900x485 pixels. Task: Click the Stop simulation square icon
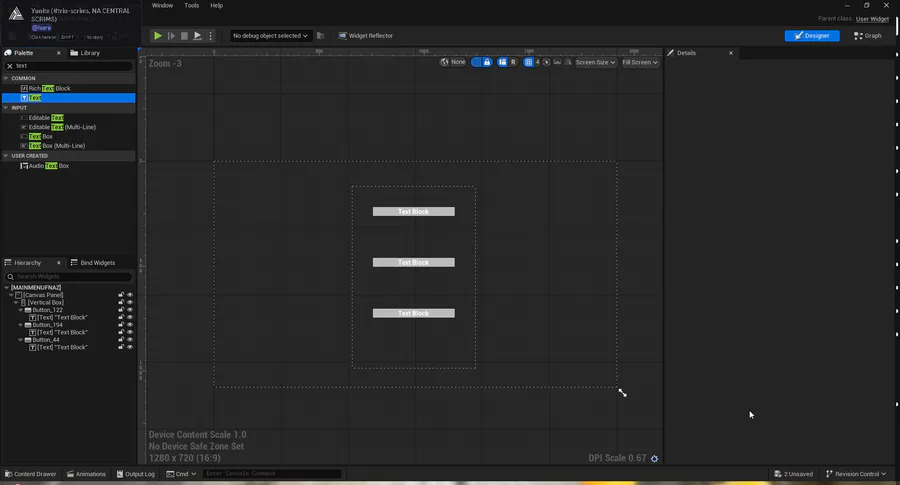[184, 36]
